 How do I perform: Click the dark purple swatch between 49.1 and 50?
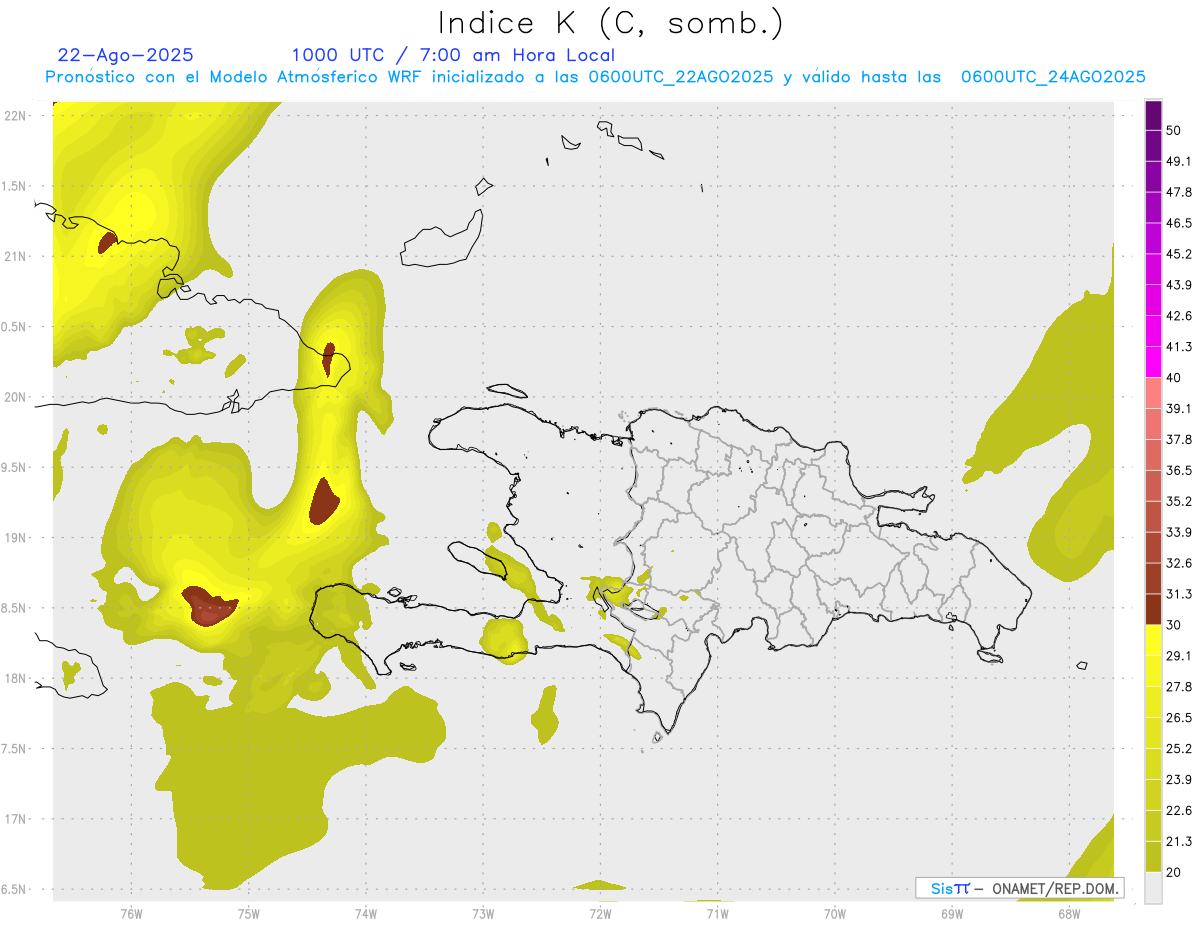pyautogui.click(x=1154, y=146)
